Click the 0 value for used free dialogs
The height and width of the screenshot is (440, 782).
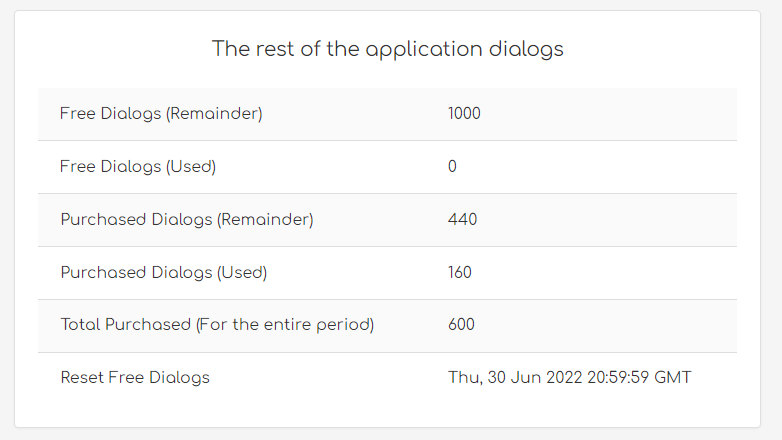[452, 167]
